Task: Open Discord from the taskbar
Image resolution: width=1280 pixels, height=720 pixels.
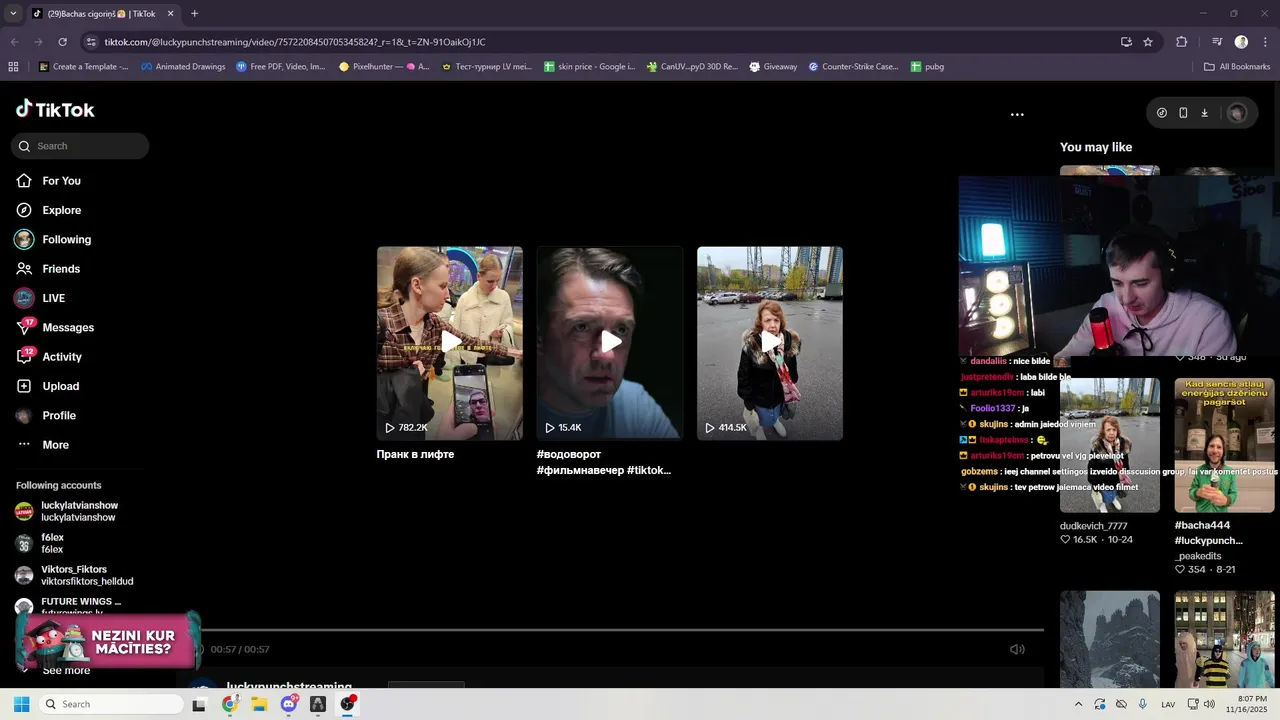Action: [289, 704]
